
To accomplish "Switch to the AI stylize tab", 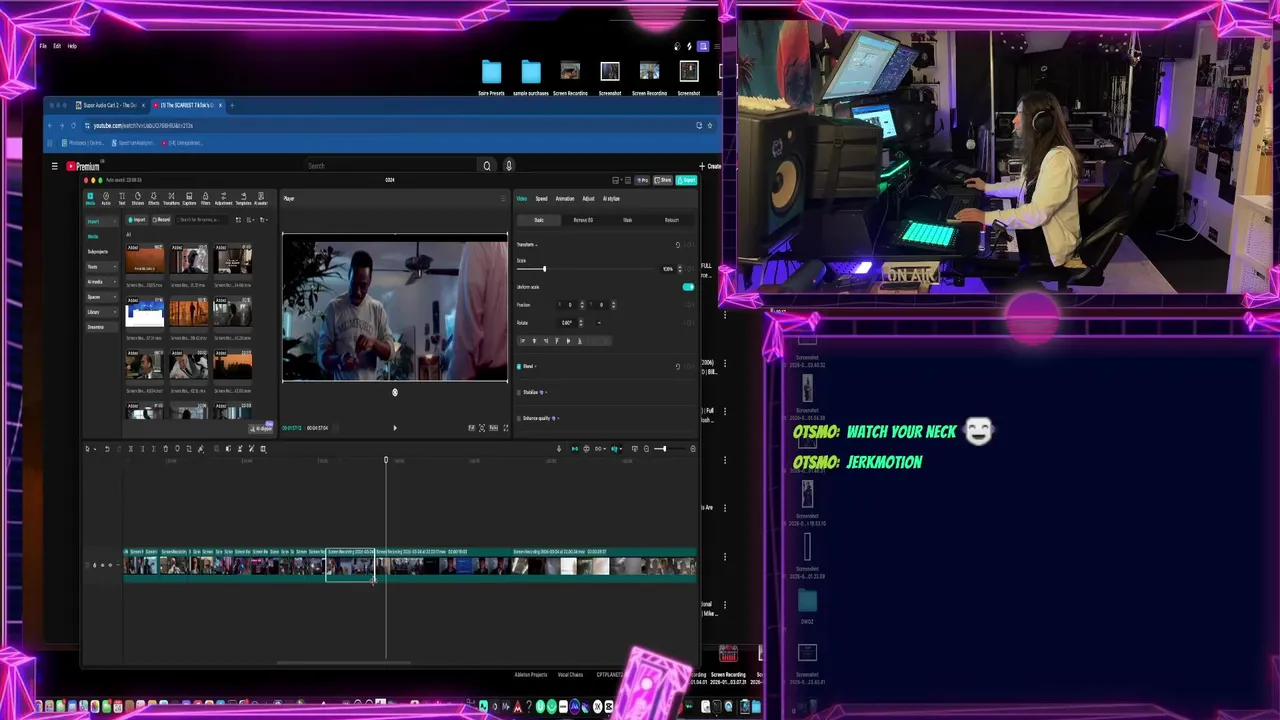I will [x=611, y=199].
